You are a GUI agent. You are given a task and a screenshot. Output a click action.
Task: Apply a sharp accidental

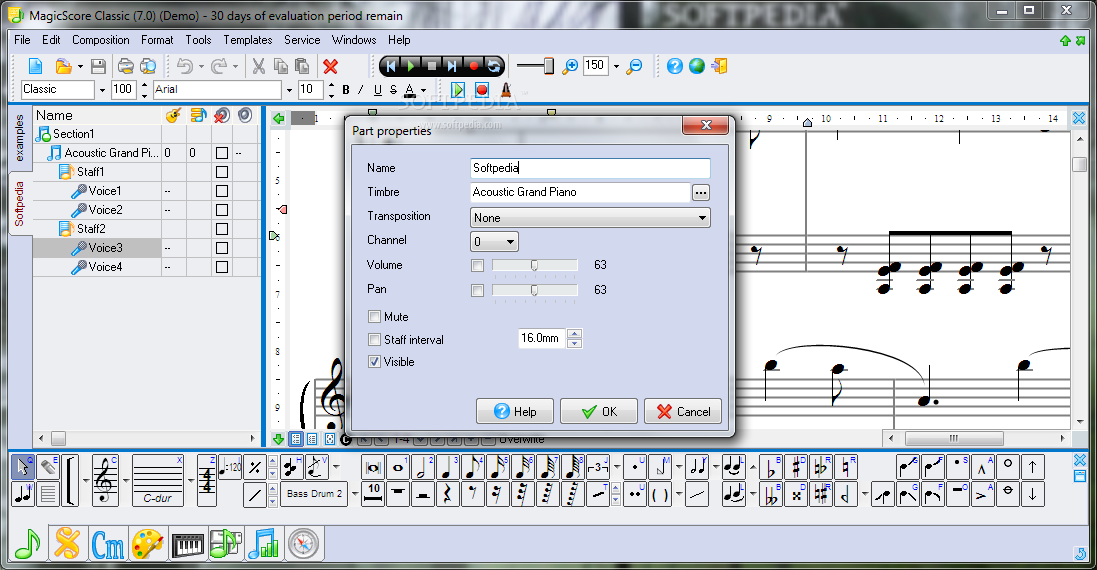(x=796, y=467)
